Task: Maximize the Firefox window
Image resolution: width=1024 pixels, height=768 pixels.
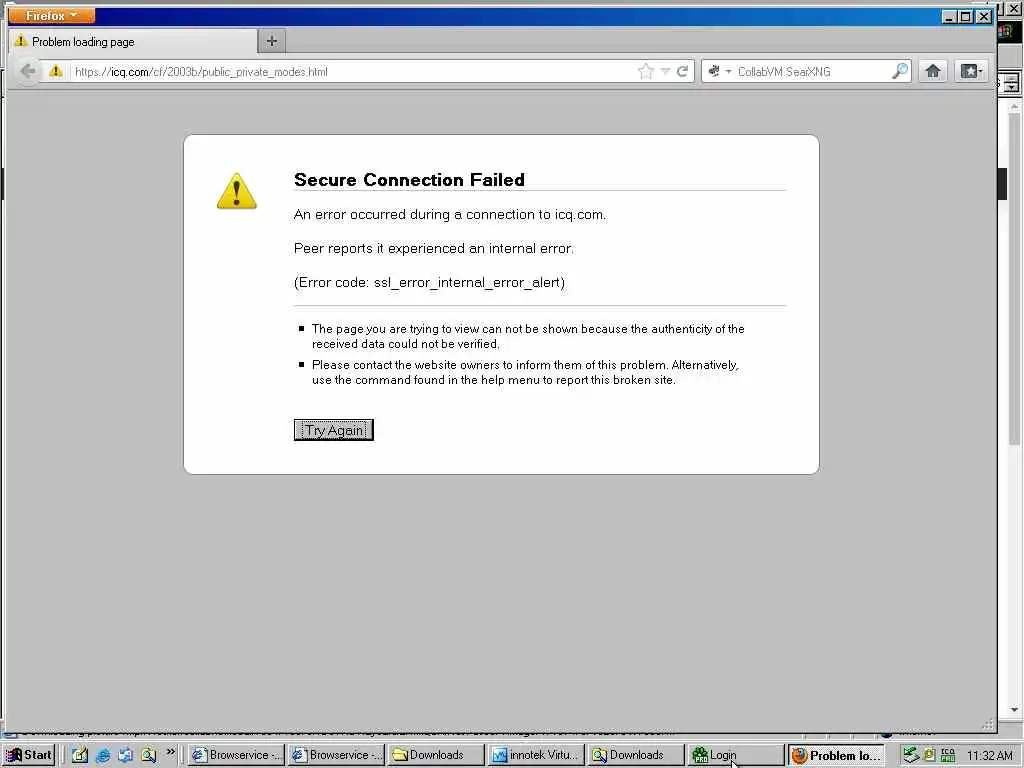Action: tap(967, 16)
